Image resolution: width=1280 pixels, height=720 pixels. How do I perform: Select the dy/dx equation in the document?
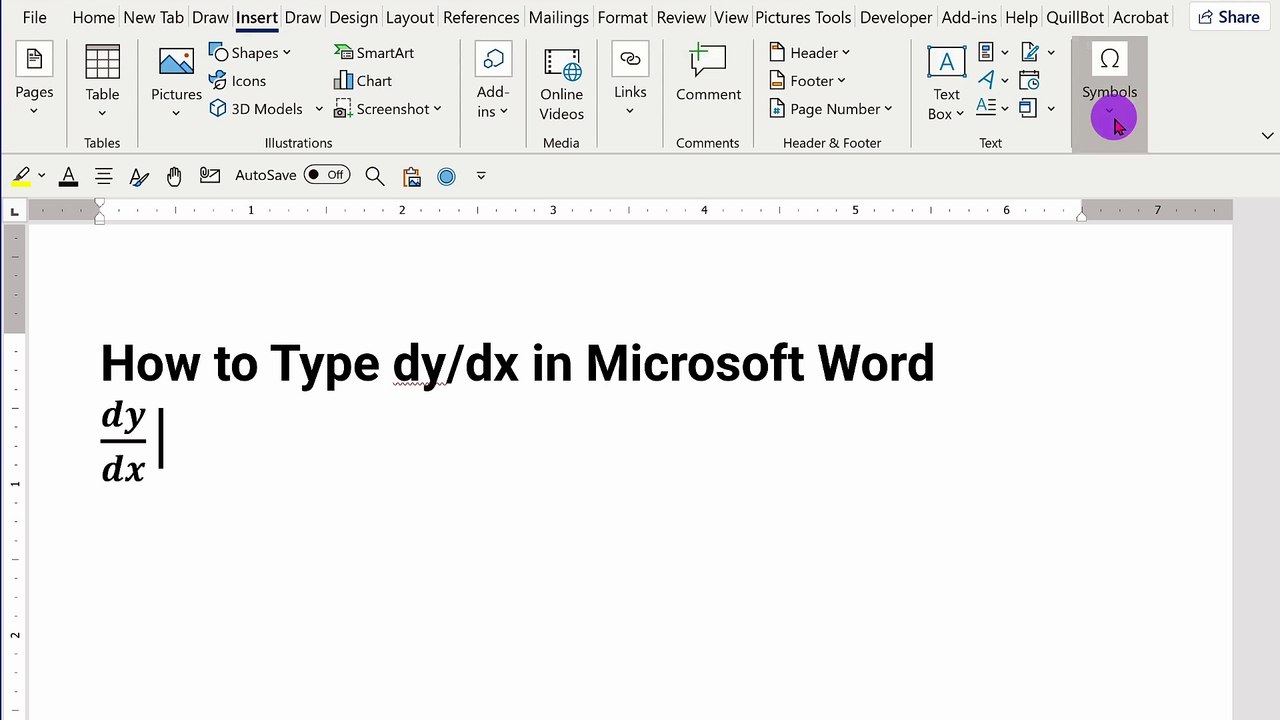[124, 441]
